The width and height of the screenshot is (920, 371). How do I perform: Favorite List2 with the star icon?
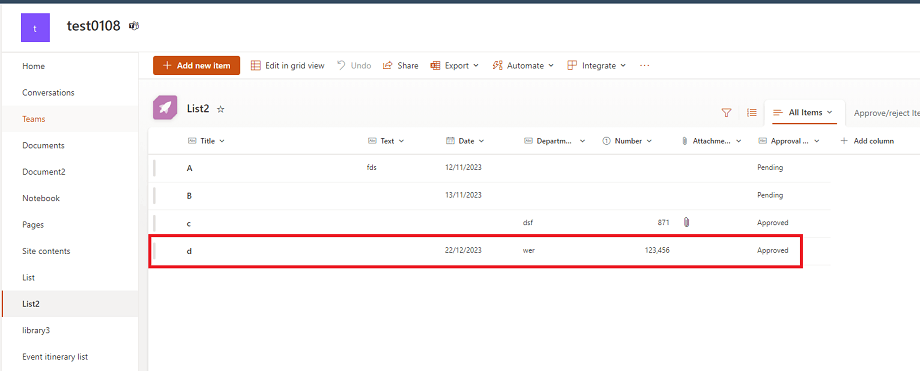221,109
